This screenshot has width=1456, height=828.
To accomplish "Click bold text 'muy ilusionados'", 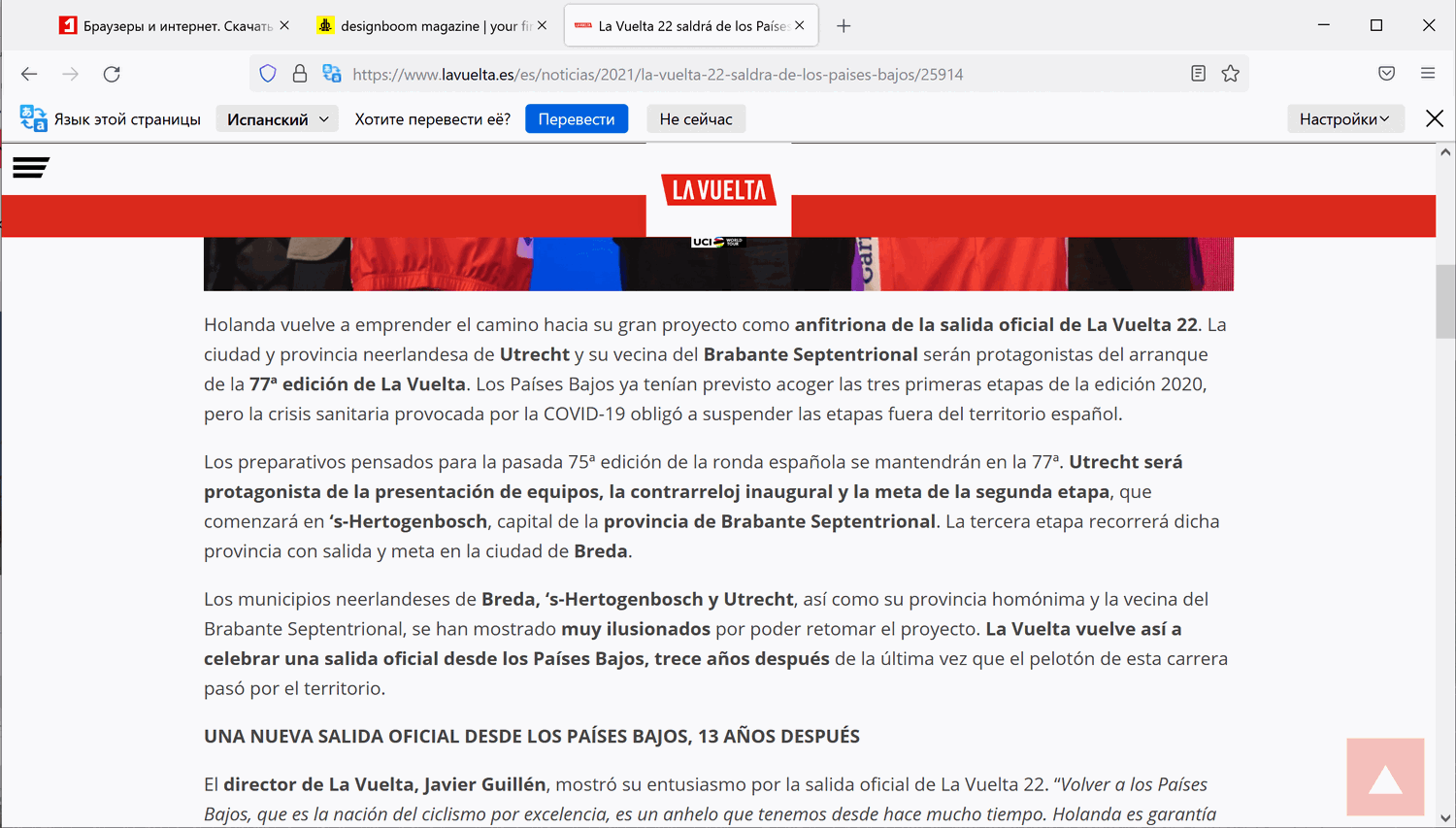I will [x=636, y=629].
